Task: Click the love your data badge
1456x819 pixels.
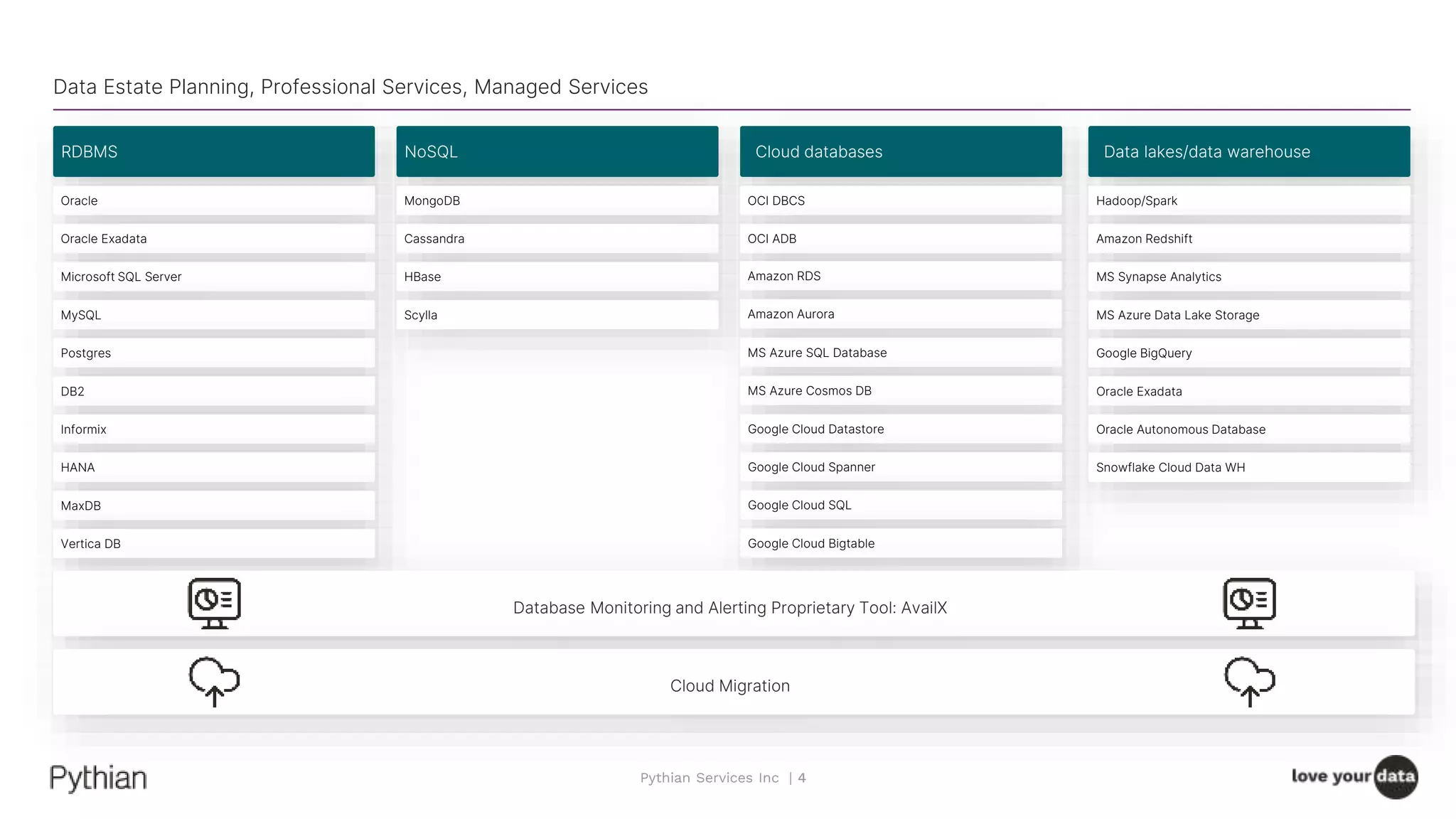Action: pyautogui.click(x=1354, y=776)
